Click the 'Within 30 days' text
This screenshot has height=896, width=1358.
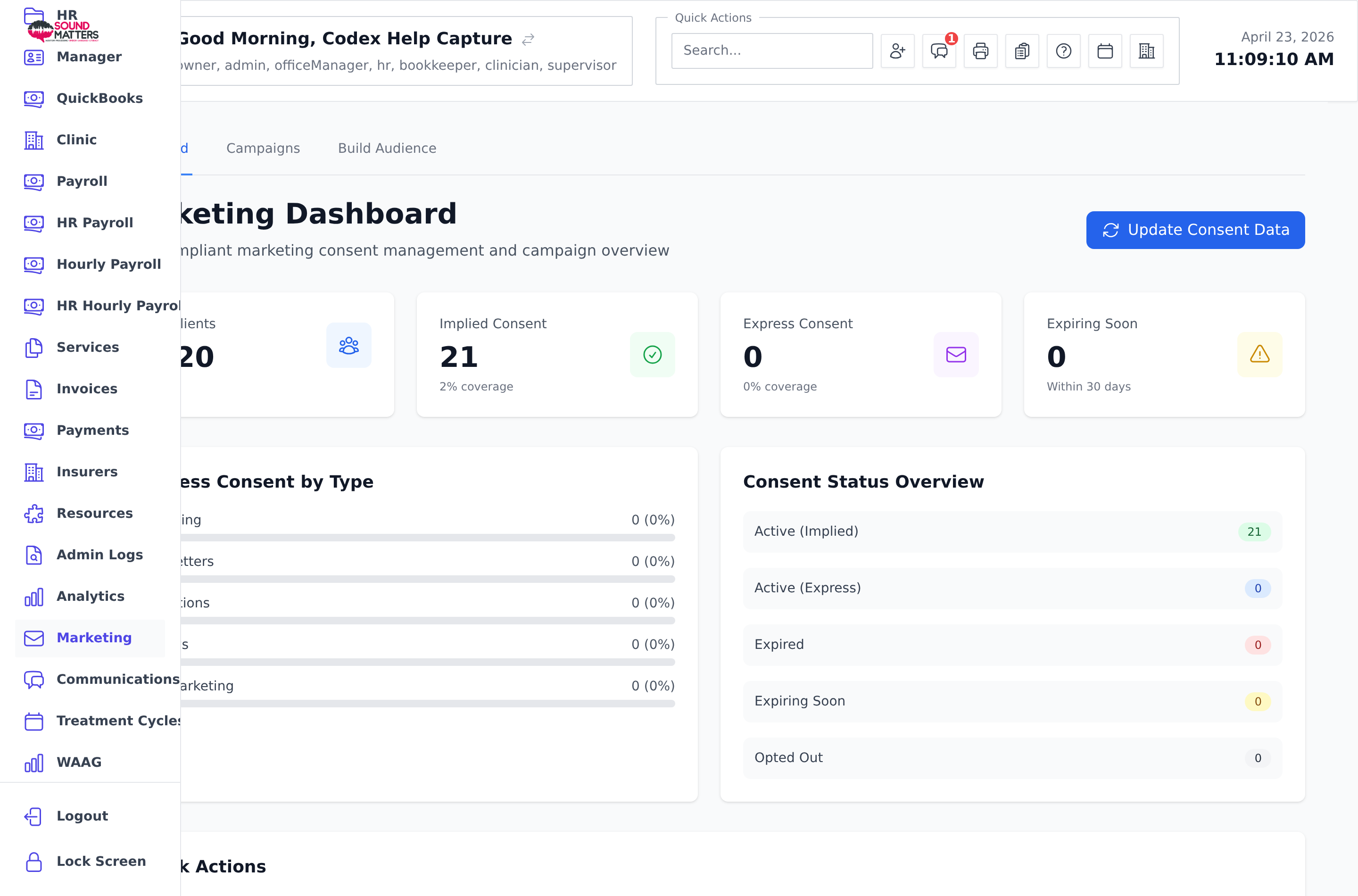click(1088, 386)
